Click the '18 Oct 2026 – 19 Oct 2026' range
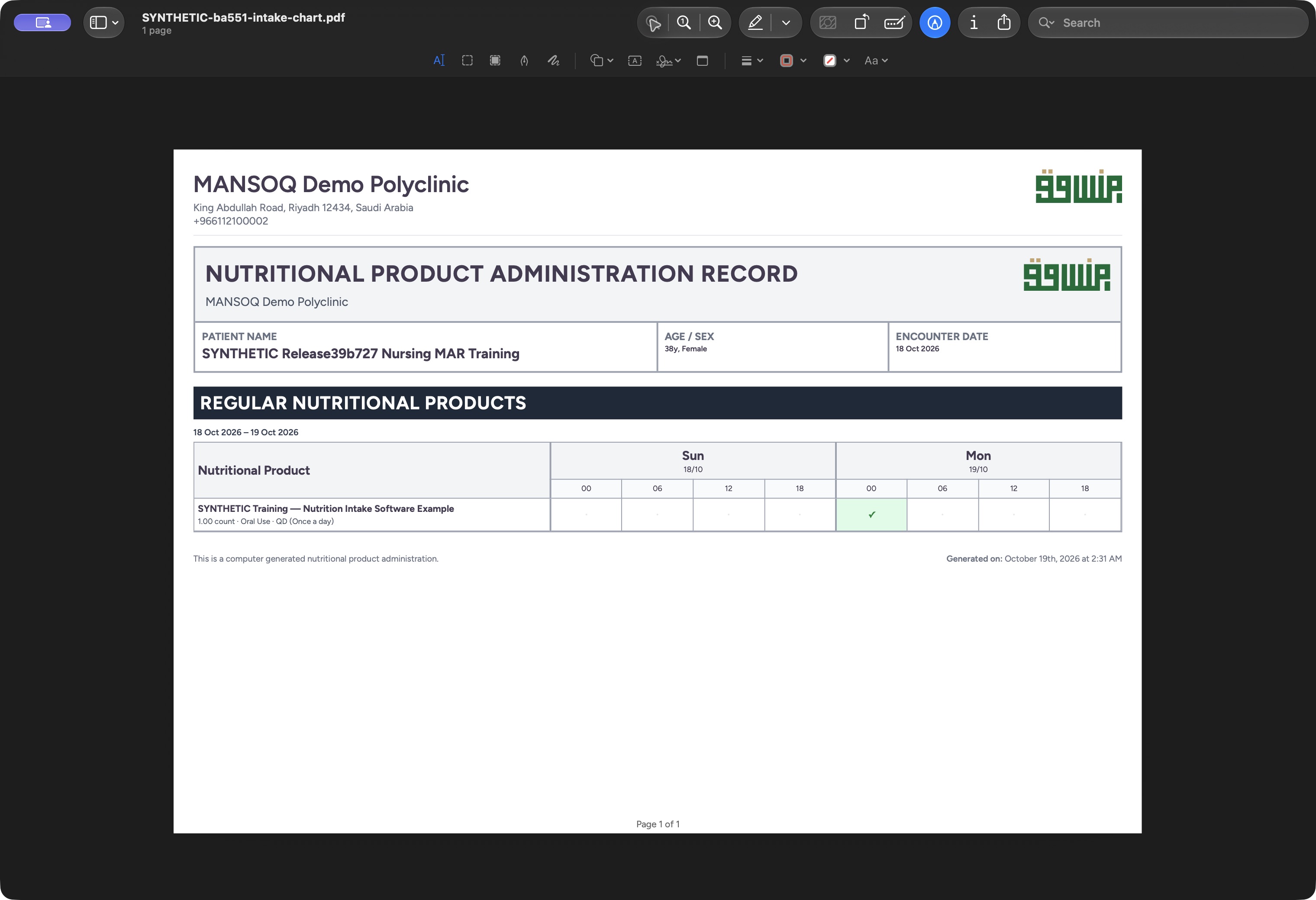This screenshot has width=1316, height=900. click(246, 432)
